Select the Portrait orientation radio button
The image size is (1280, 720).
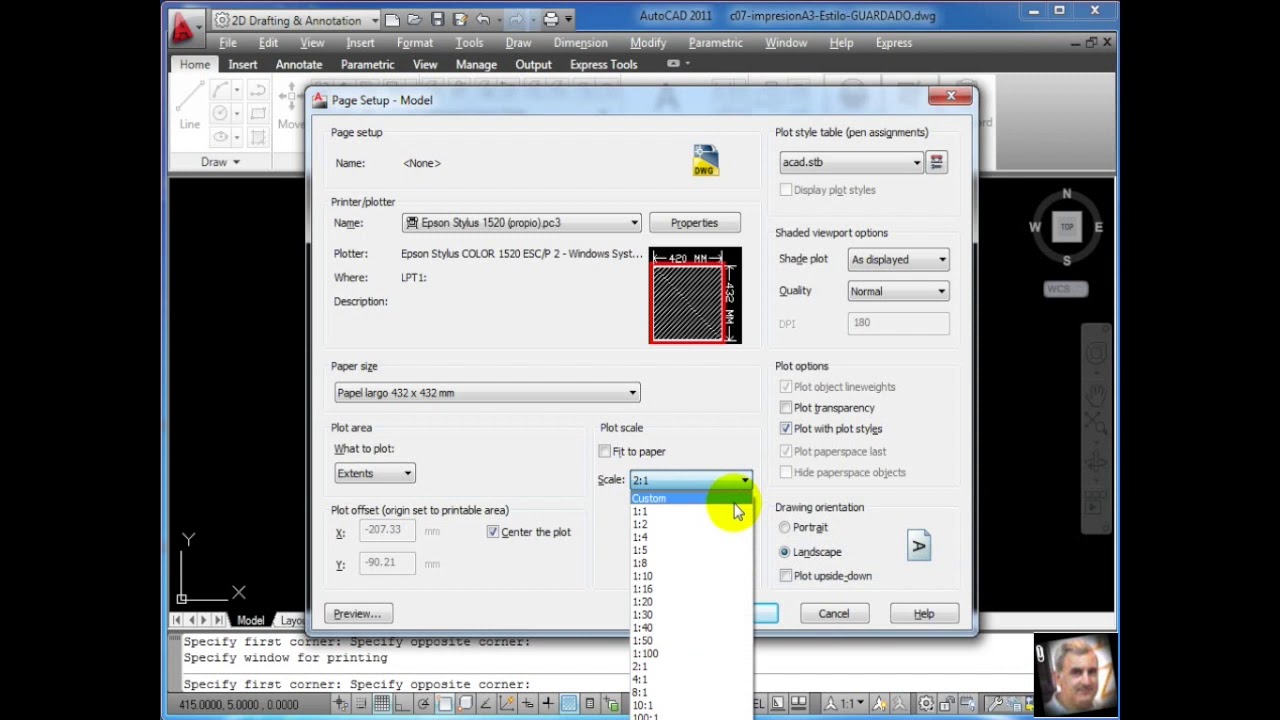(x=784, y=528)
